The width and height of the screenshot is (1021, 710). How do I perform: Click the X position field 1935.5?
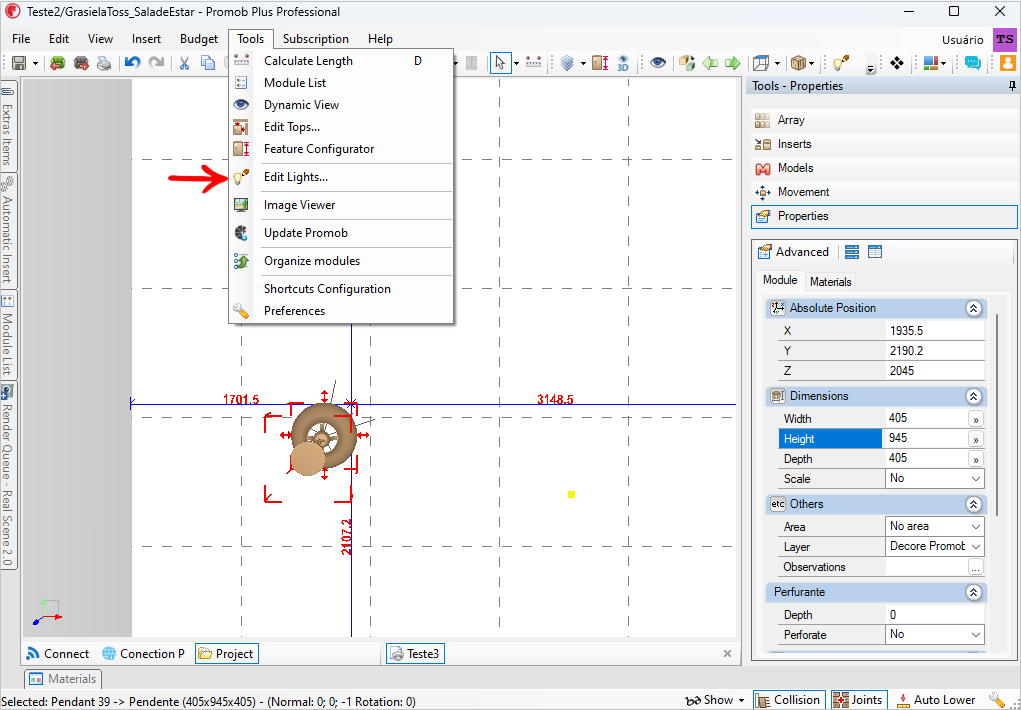coord(934,331)
